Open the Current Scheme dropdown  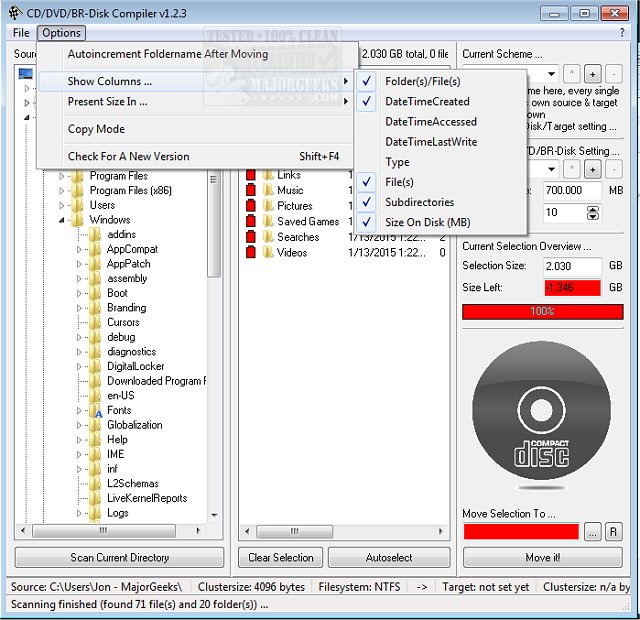tap(551, 74)
